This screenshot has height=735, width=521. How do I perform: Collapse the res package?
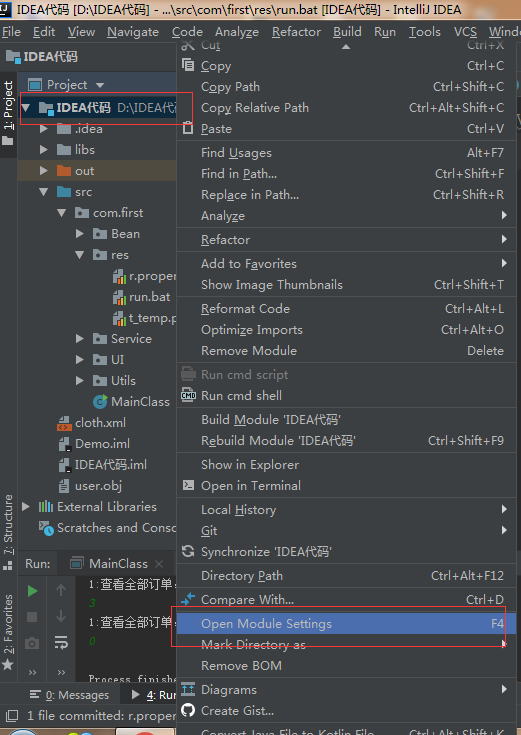coord(80,255)
